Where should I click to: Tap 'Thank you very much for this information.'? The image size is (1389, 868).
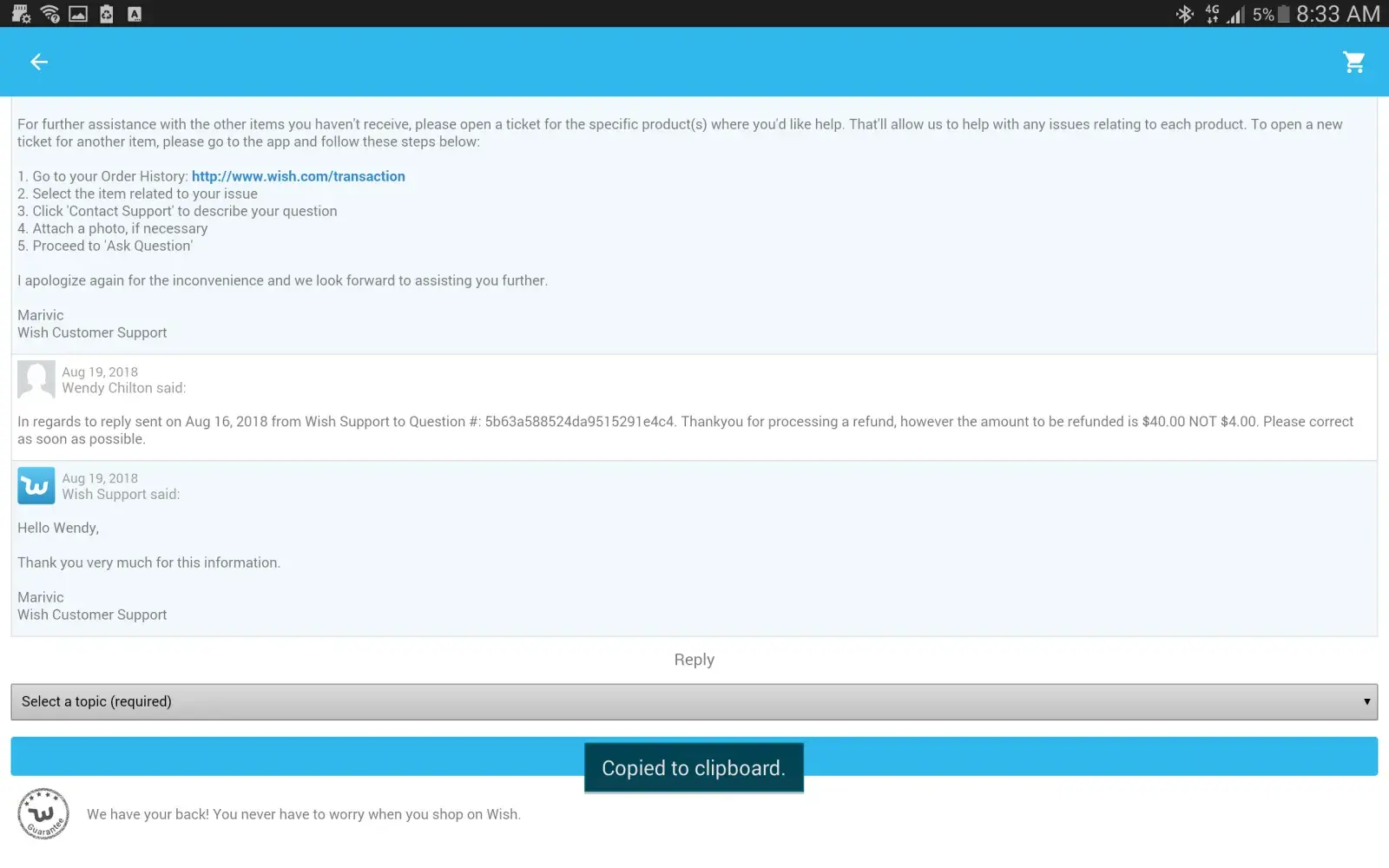click(x=148, y=562)
